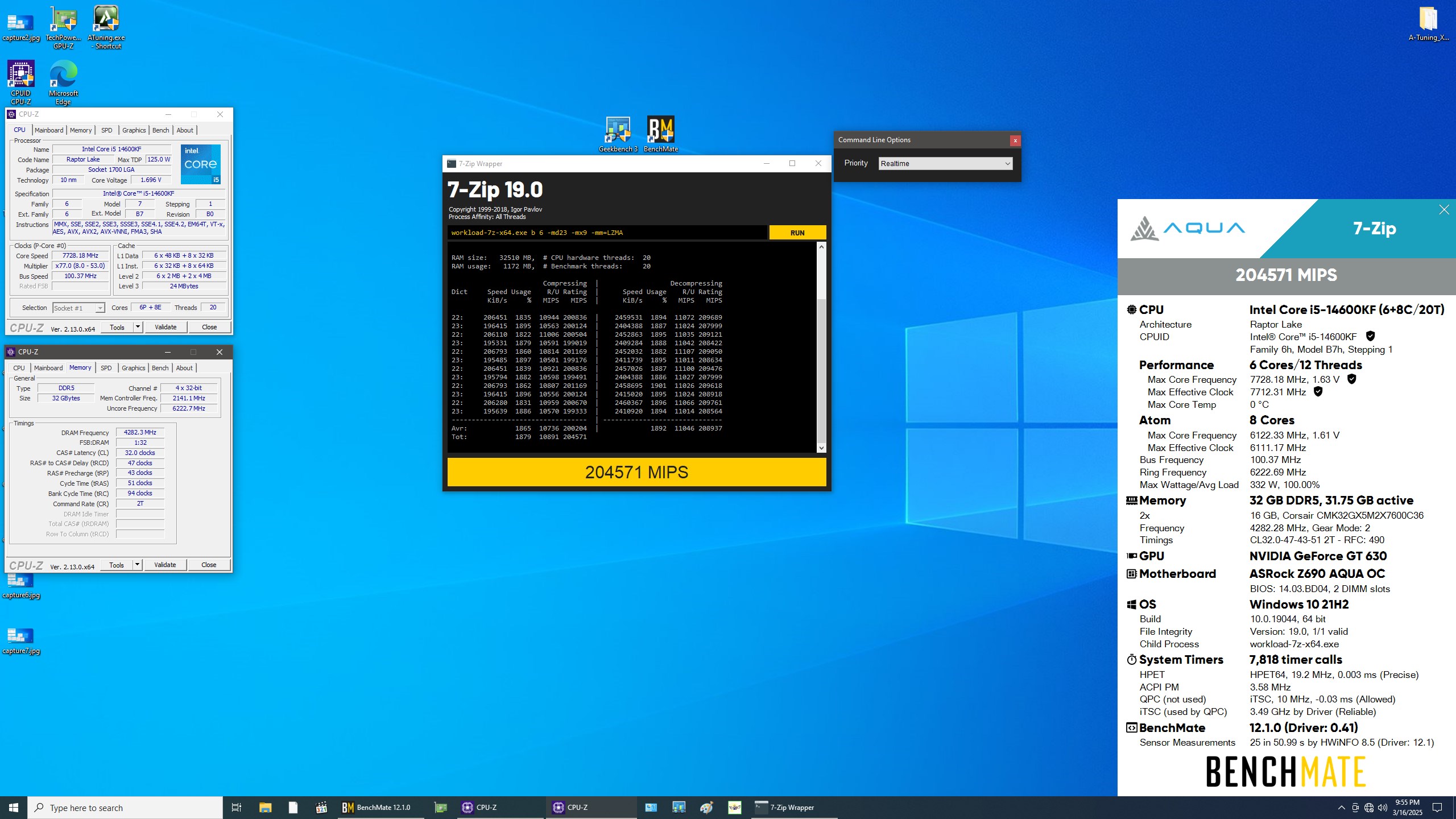This screenshot has width=1456, height=819.
Task: Click the 7-Zip command line input field
Action: pyautogui.click(x=607, y=233)
